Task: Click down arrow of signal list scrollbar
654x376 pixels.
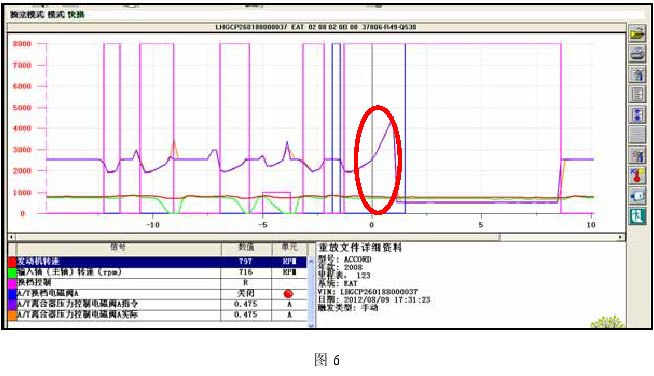Action: [311, 325]
